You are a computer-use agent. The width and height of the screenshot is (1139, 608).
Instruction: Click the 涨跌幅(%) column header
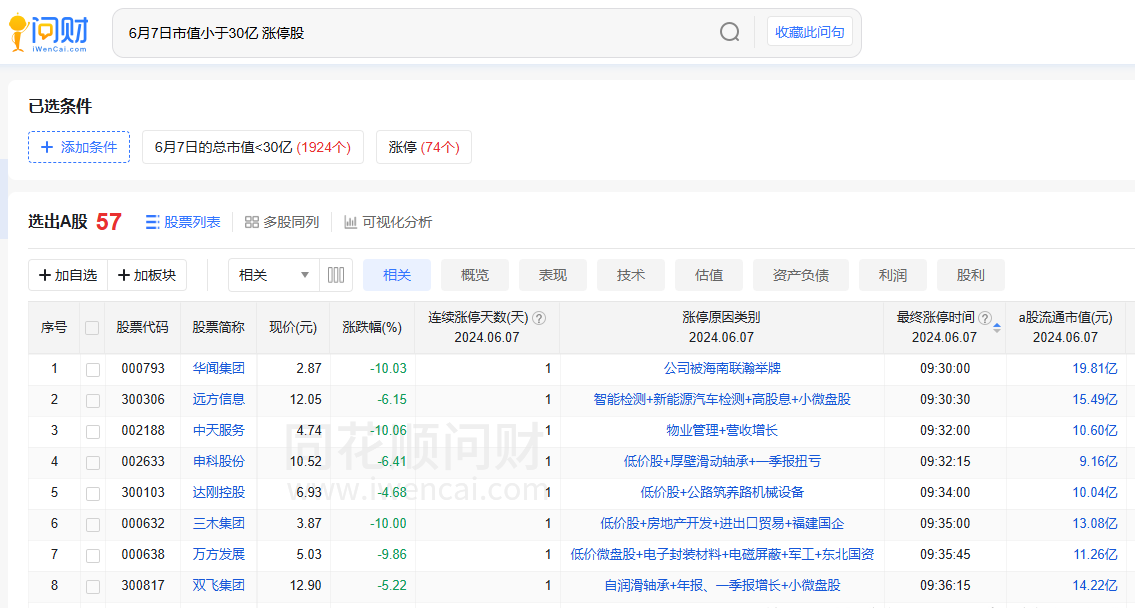pos(372,328)
